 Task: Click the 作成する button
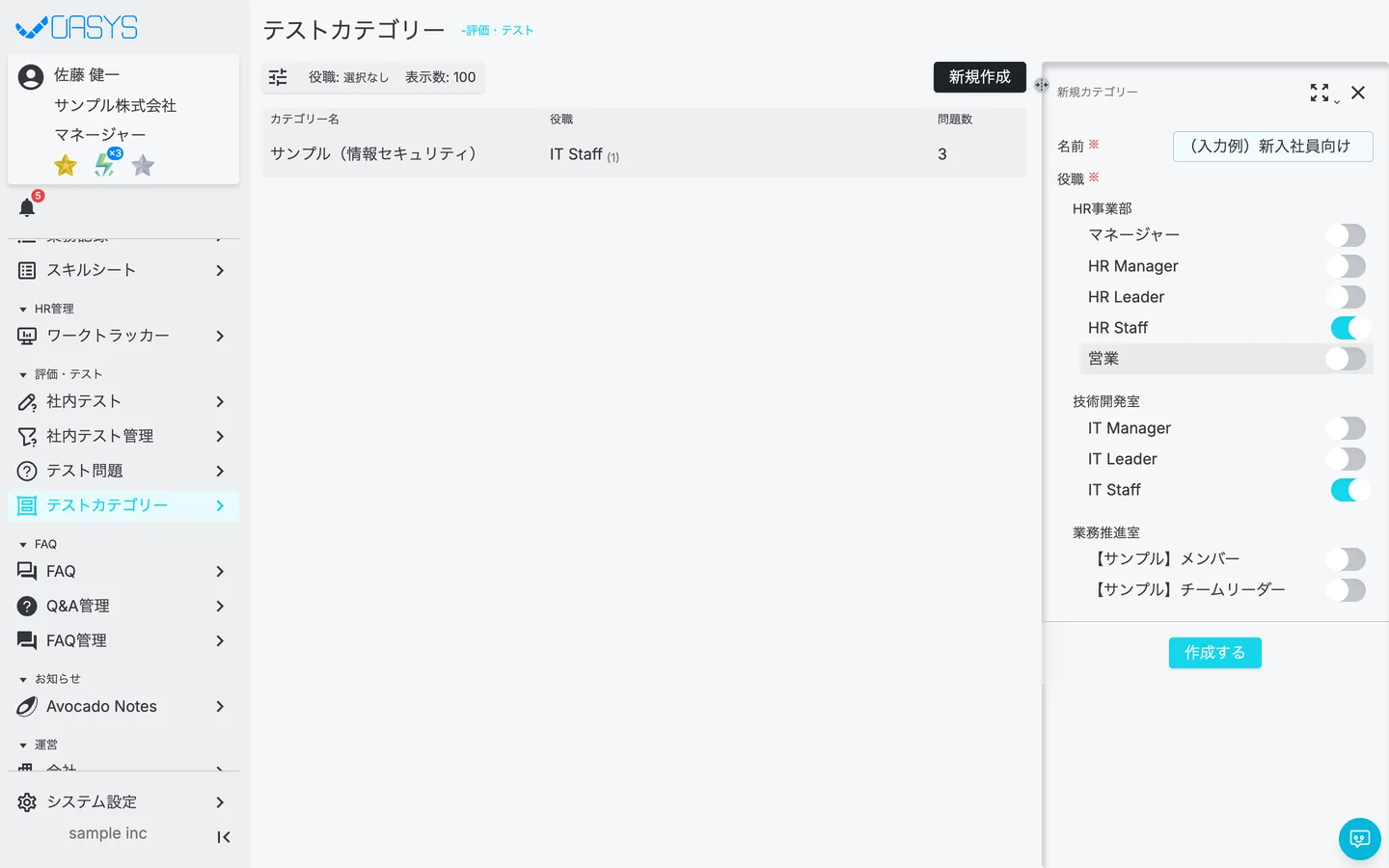[x=1215, y=653]
